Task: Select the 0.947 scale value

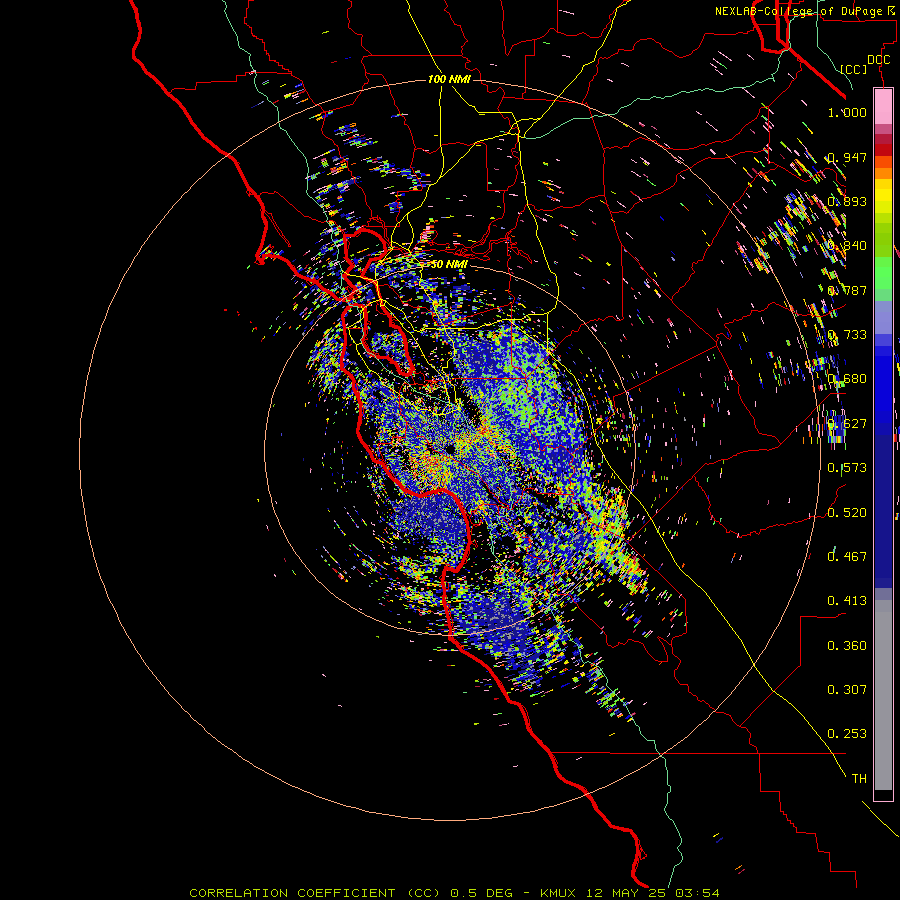Action: (847, 157)
